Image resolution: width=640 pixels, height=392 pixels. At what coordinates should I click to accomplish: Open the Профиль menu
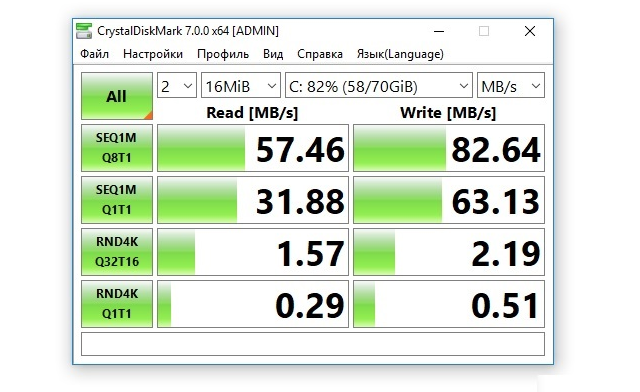(x=223, y=54)
